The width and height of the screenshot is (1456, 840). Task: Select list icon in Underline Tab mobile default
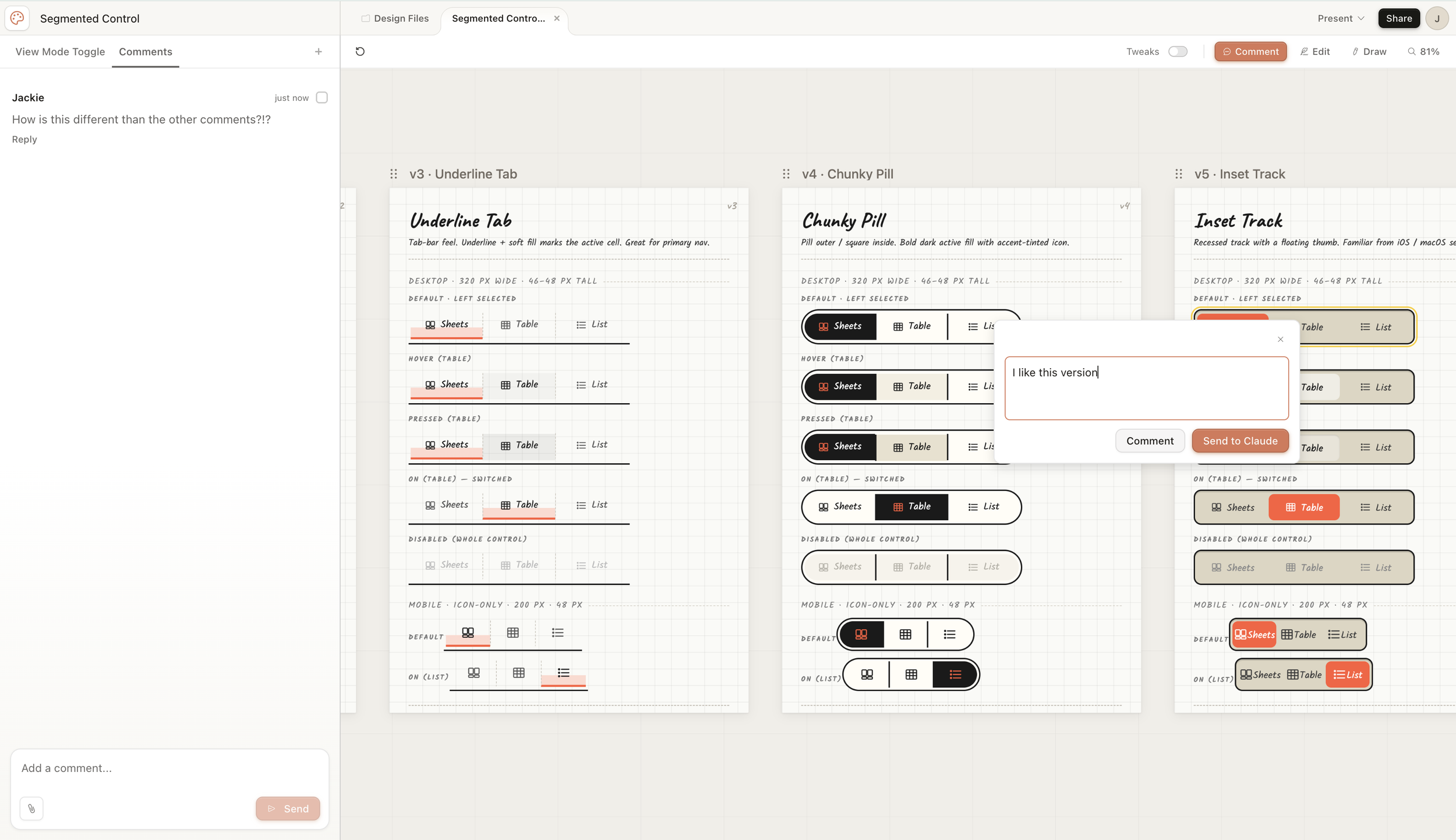557,633
